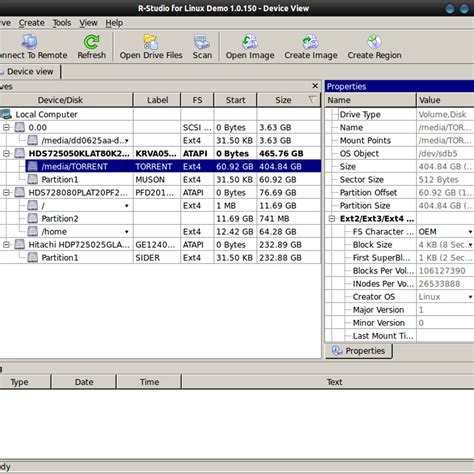Click the Create Image toolbar icon
The height and width of the screenshot is (474, 474).
(311, 42)
